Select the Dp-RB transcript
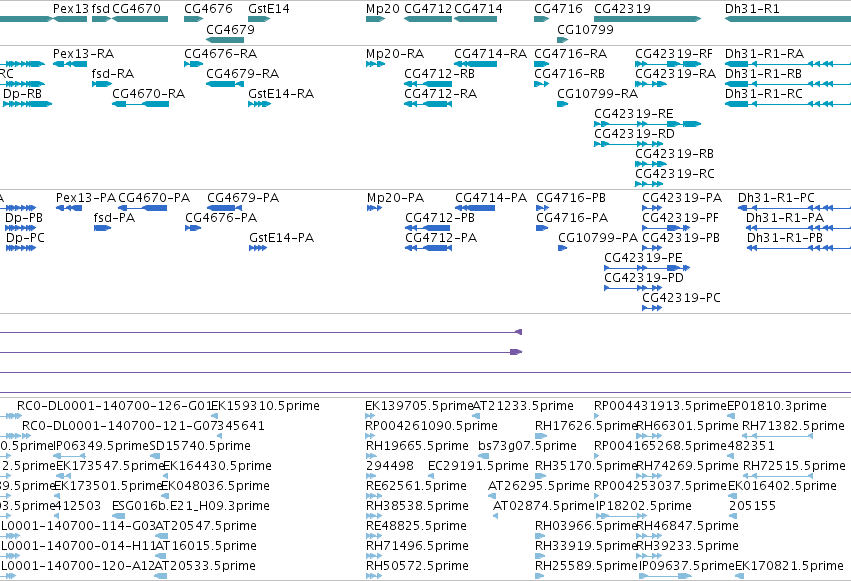 (x=27, y=104)
